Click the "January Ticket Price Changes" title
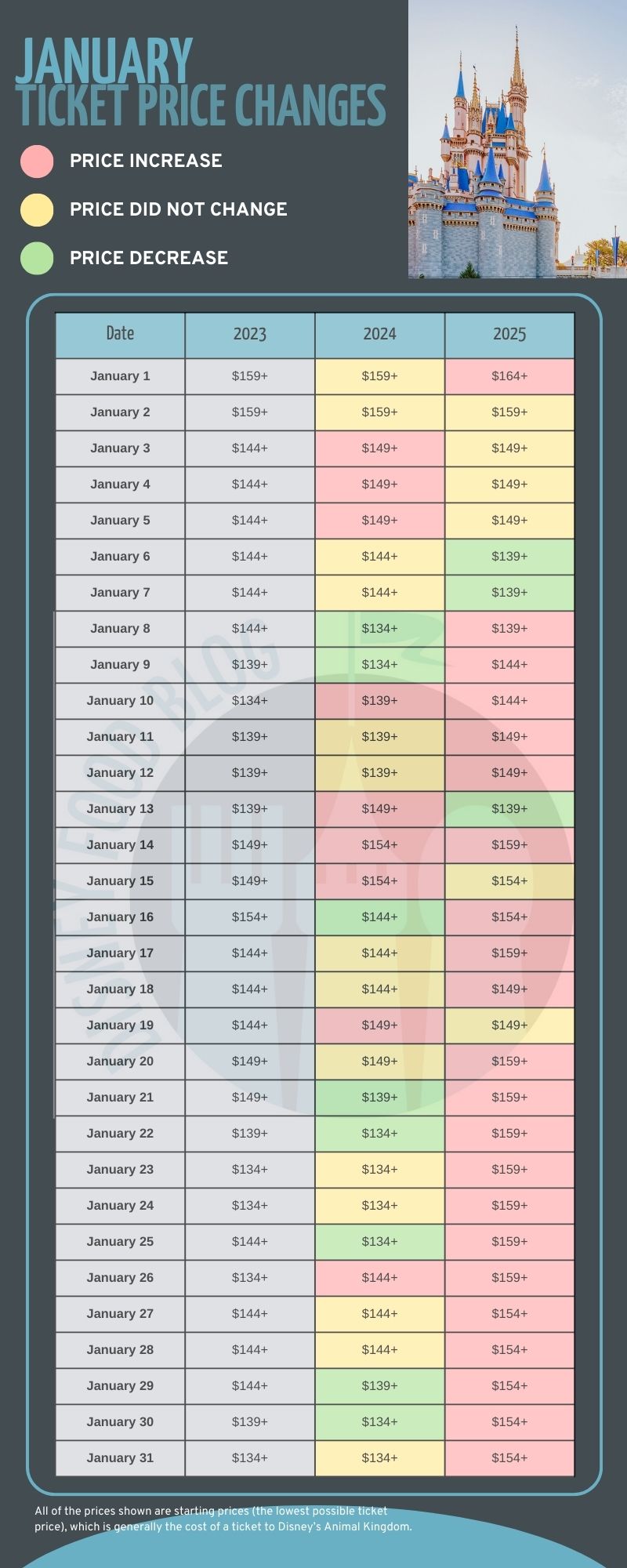627x1568 pixels. point(200,84)
